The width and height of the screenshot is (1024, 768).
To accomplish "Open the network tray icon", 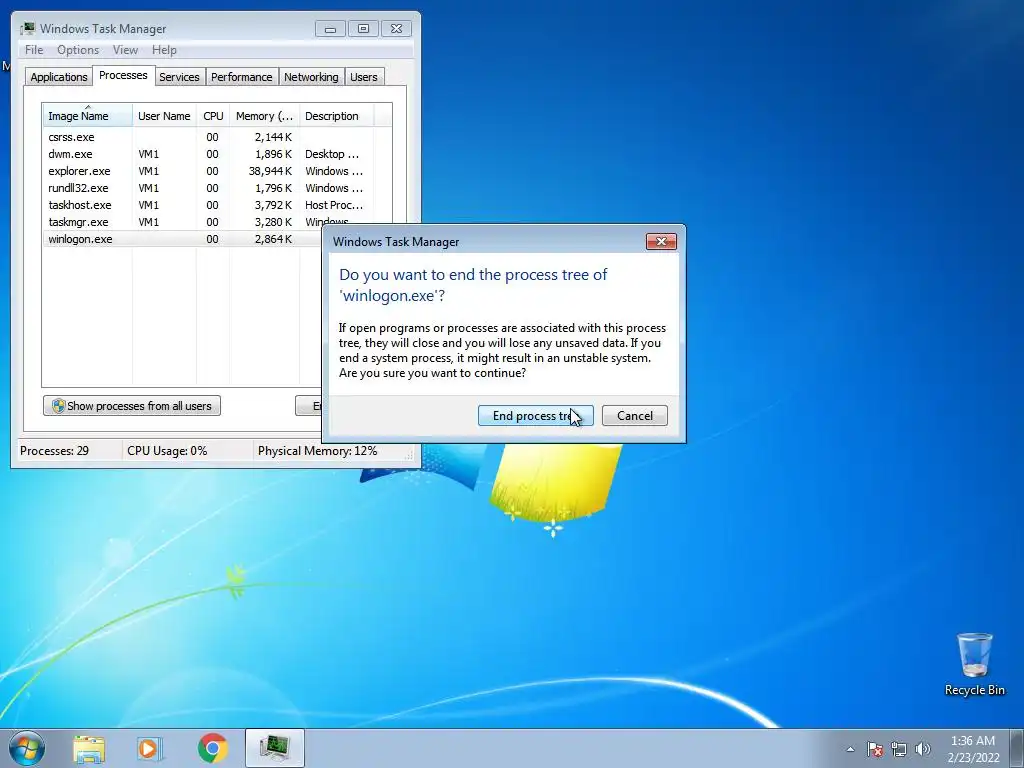I will (x=899, y=749).
